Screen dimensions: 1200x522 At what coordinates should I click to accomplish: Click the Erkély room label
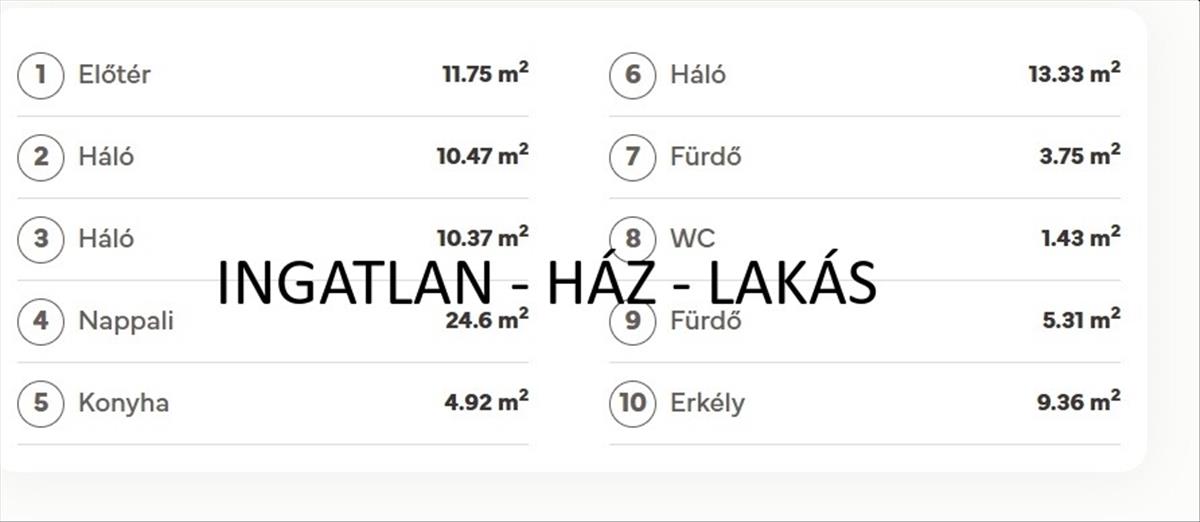click(x=707, y=403)
